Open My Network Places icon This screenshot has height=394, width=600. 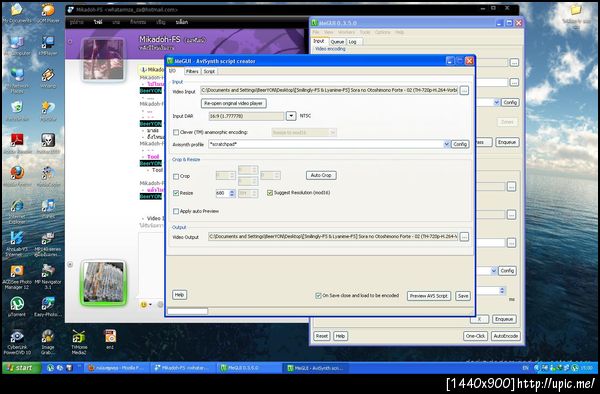pos(17,80)
